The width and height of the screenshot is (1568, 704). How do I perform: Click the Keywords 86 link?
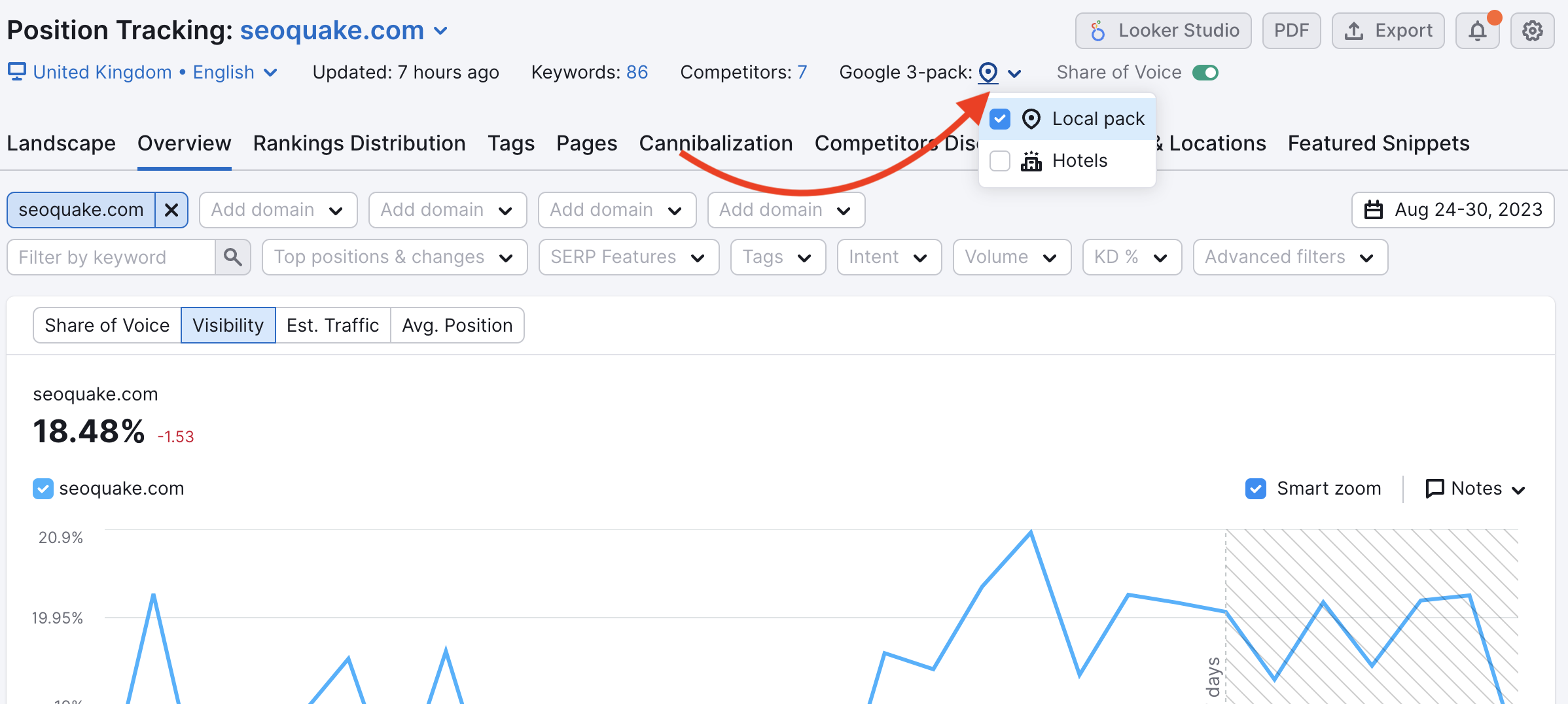637,72
